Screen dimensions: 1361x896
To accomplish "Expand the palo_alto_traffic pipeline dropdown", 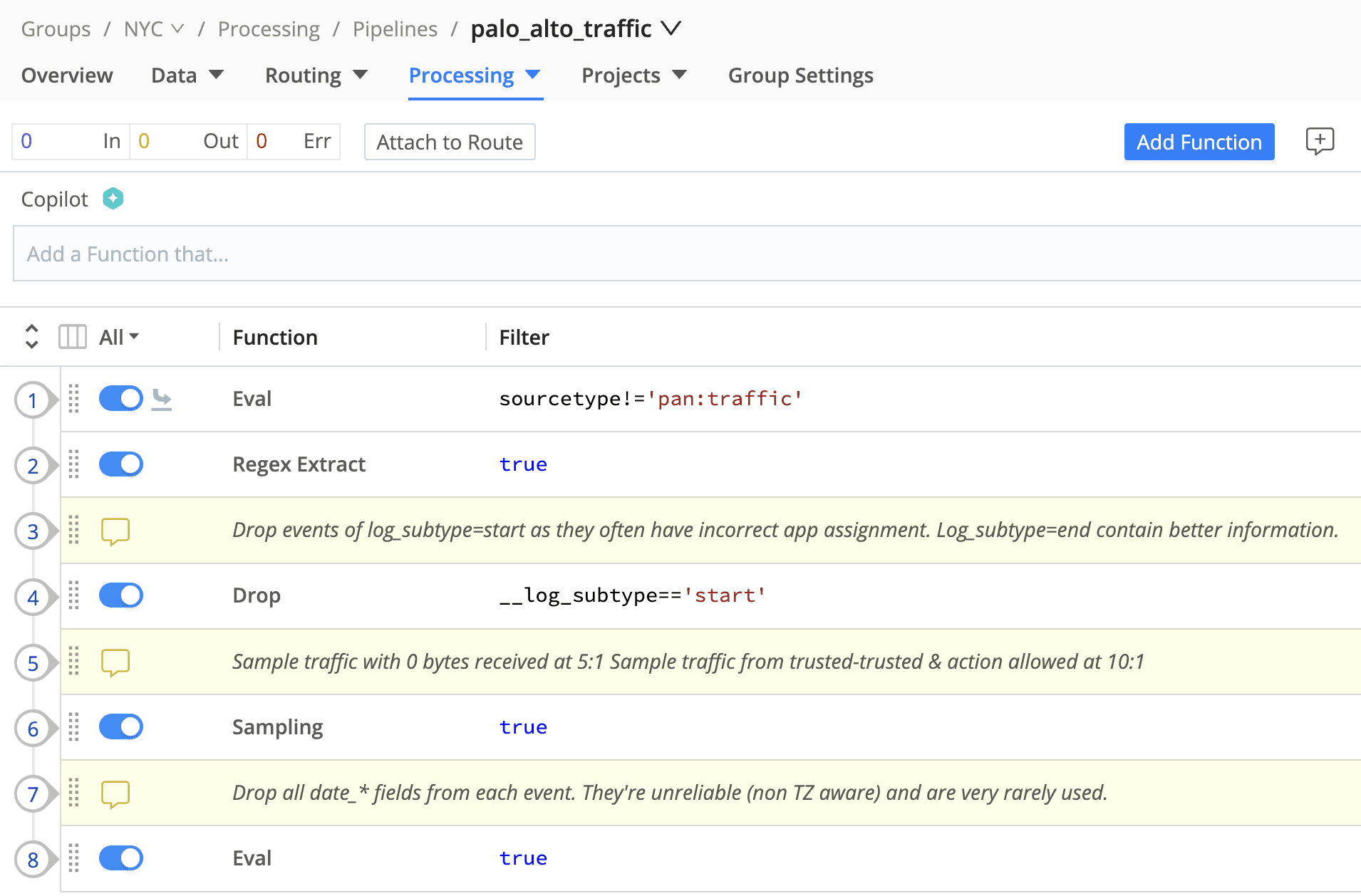I will [671, 28].
